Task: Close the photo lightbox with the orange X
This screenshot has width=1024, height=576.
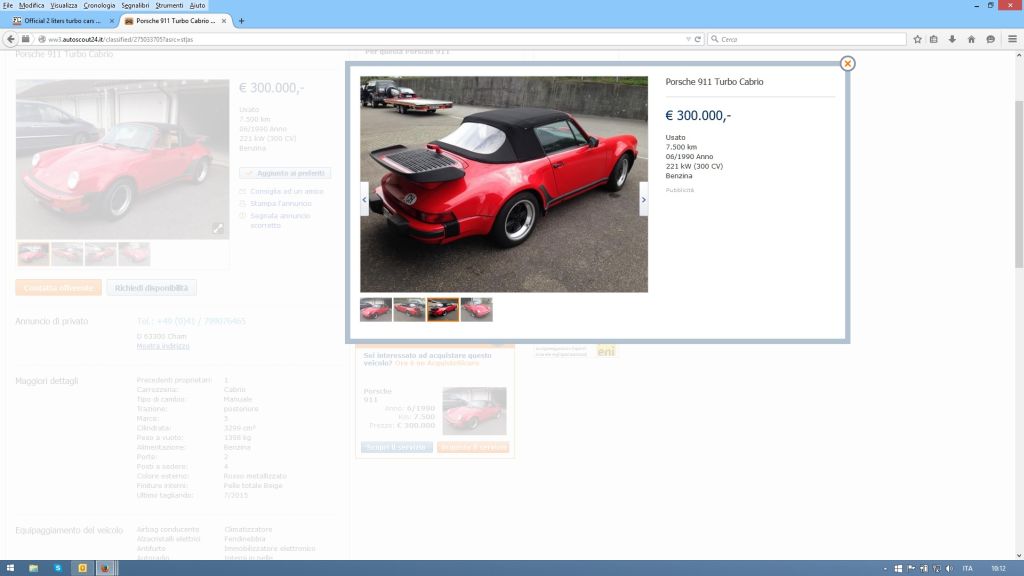Action: [847, 63]
